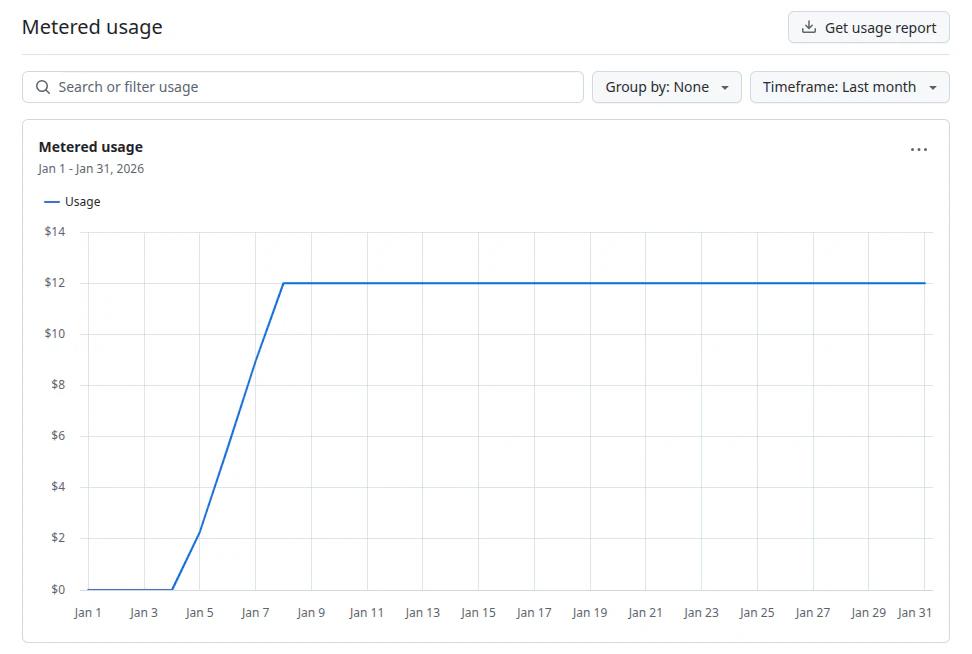Click the magnifying glass search icon

(x=43, y=87)
